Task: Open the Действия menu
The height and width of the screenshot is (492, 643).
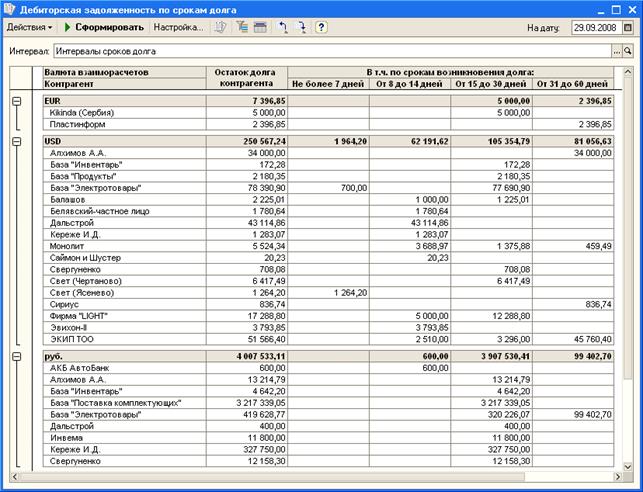Action: (29, 27)
